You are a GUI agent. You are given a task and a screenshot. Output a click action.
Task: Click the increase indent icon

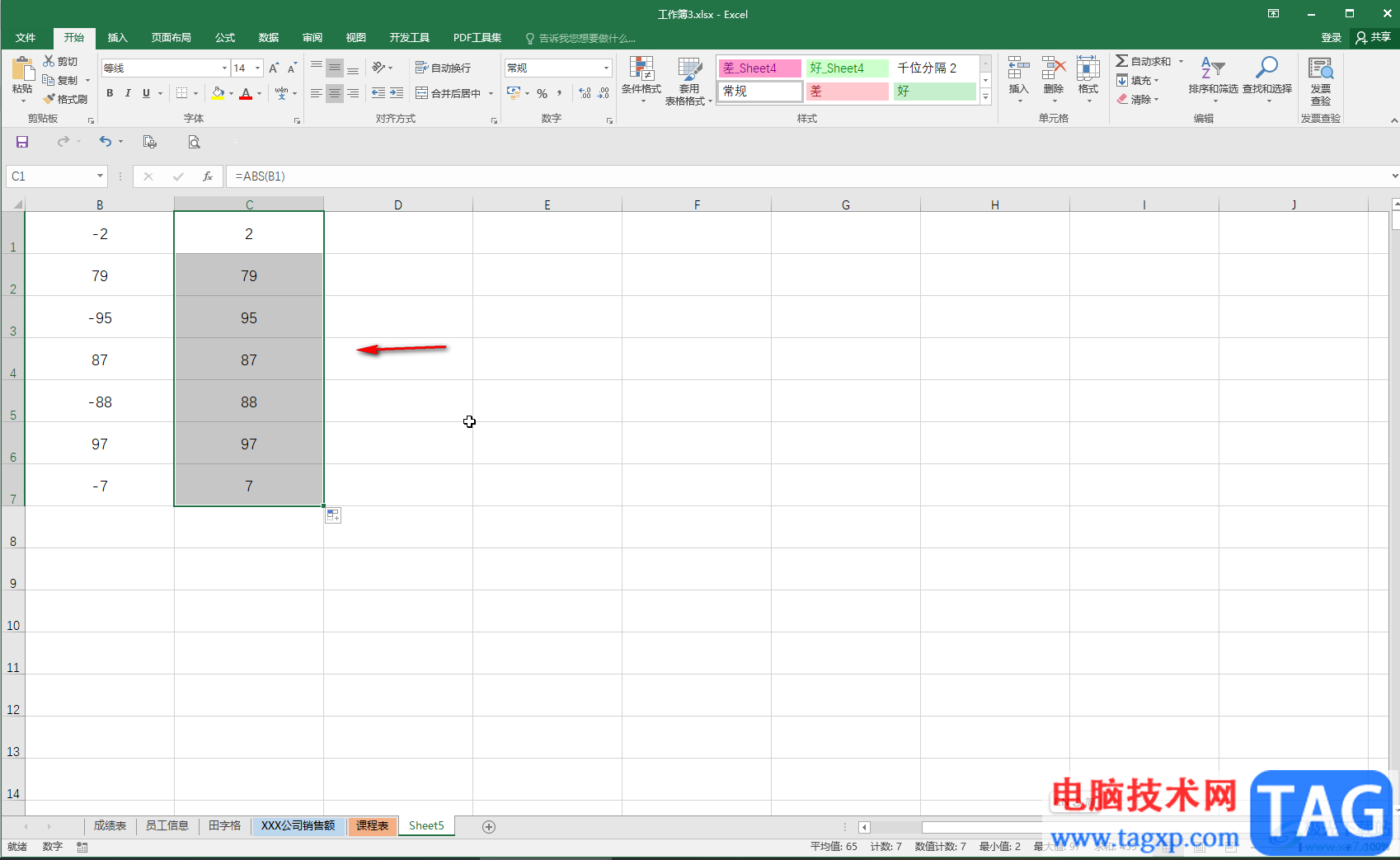coord(397,93)
